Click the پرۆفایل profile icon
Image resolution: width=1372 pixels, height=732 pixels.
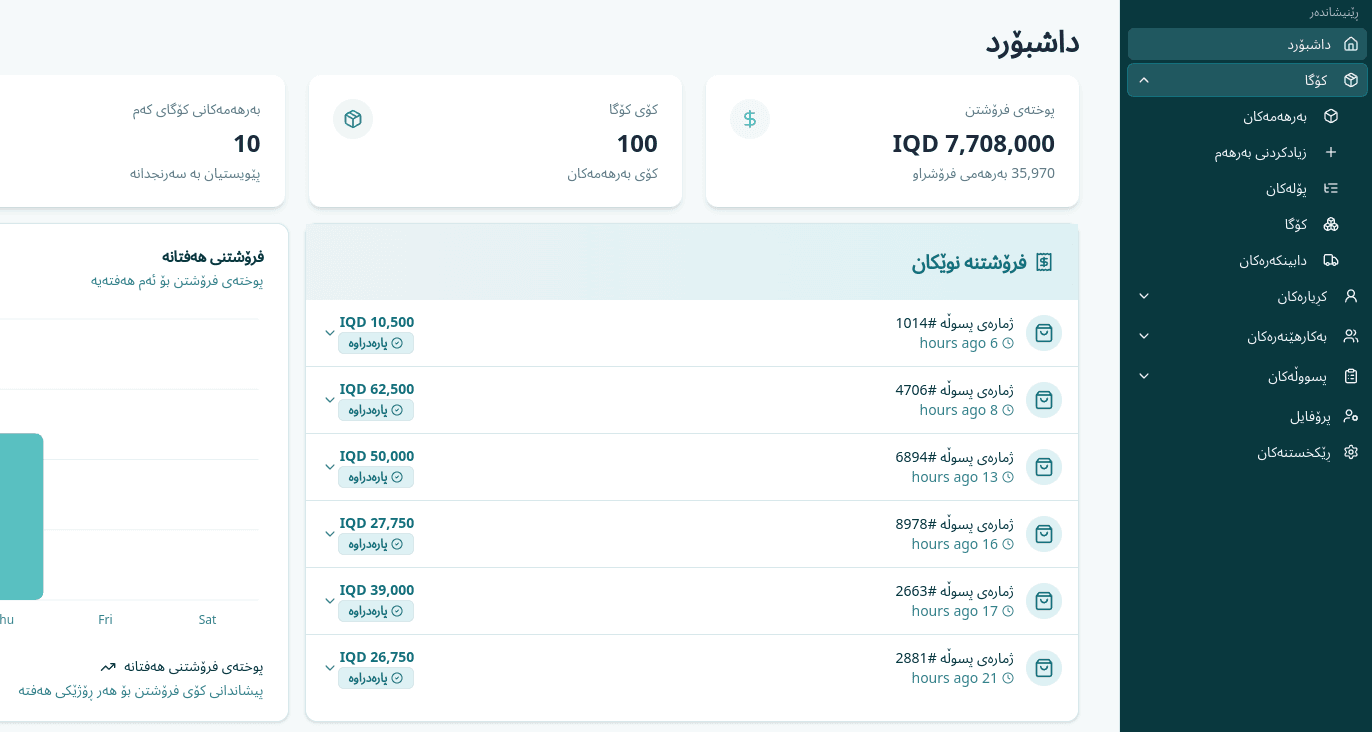coord(1350,416)
